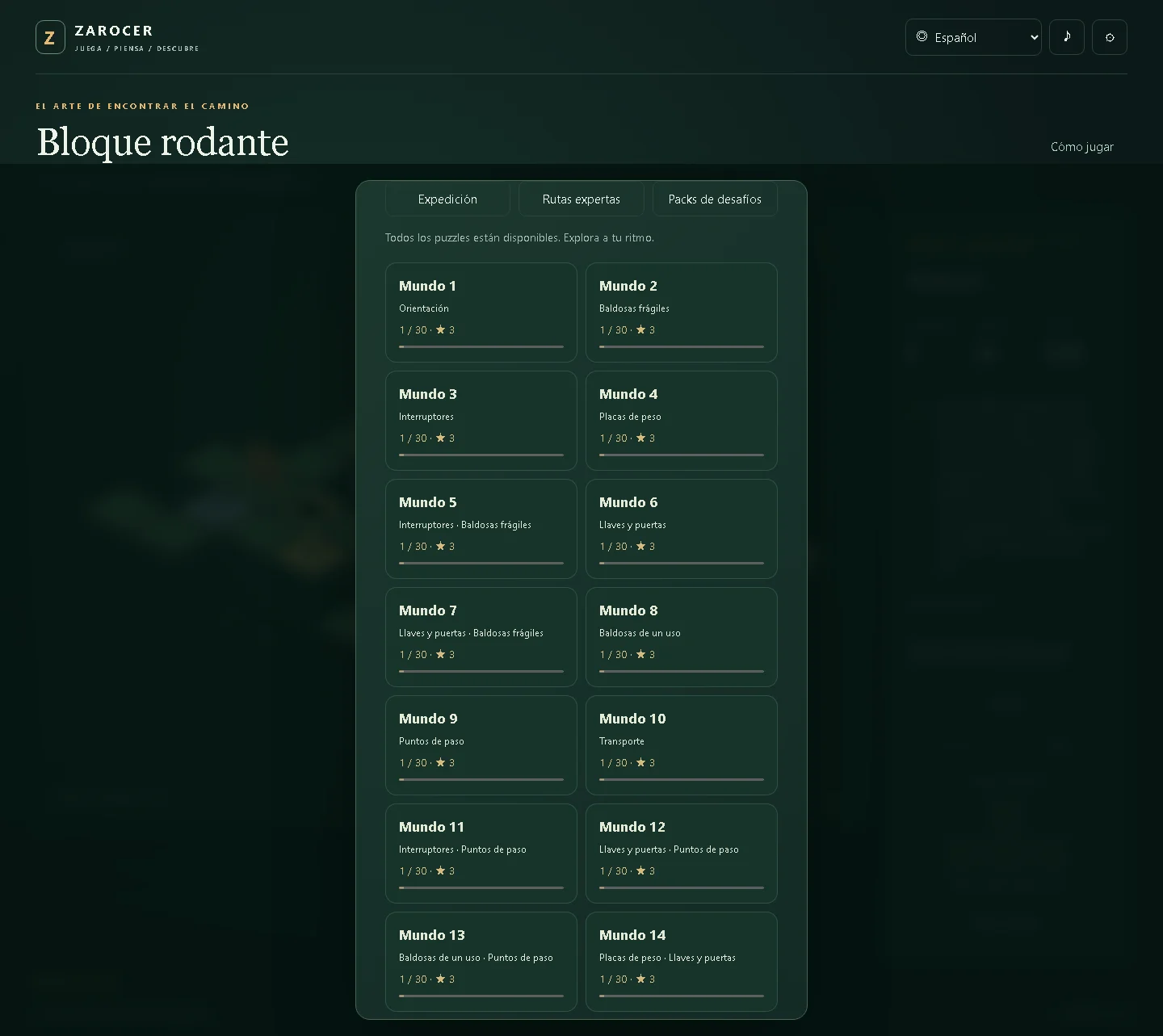Open Mundo 2 Baldosas frágiles card
1163x1036 pixels.
point(682,312)
